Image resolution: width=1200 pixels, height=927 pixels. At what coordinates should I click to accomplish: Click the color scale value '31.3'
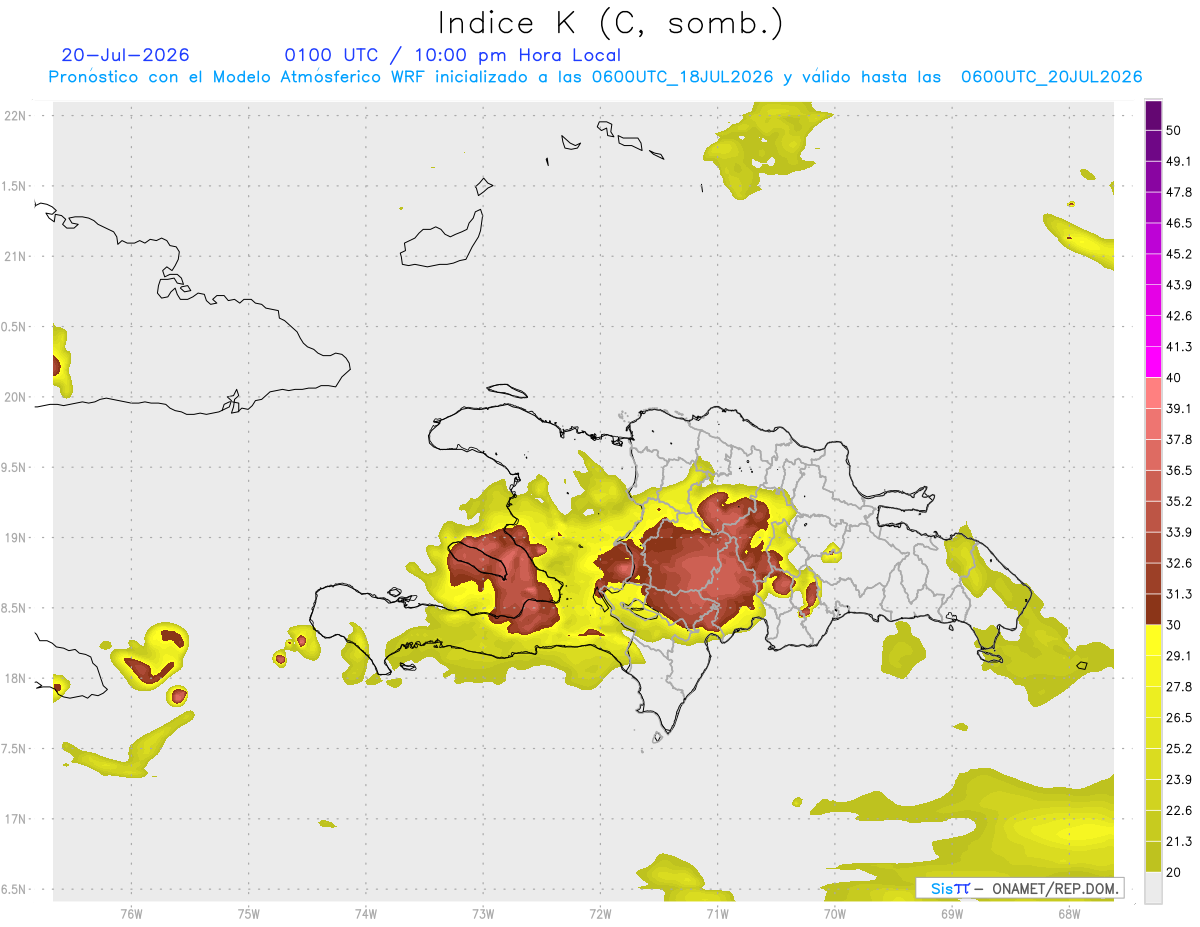pyautogui.click(x=1179, y=594)
